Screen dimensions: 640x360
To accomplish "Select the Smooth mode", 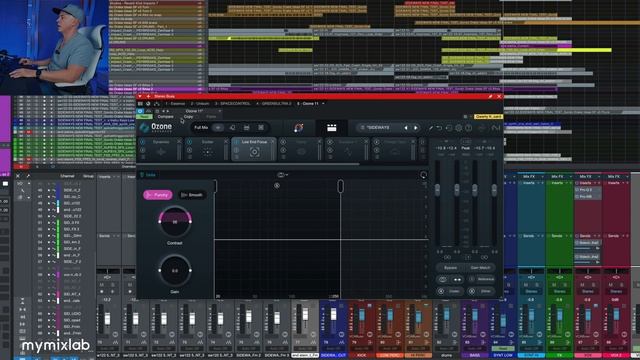I will tap(192, 195).
